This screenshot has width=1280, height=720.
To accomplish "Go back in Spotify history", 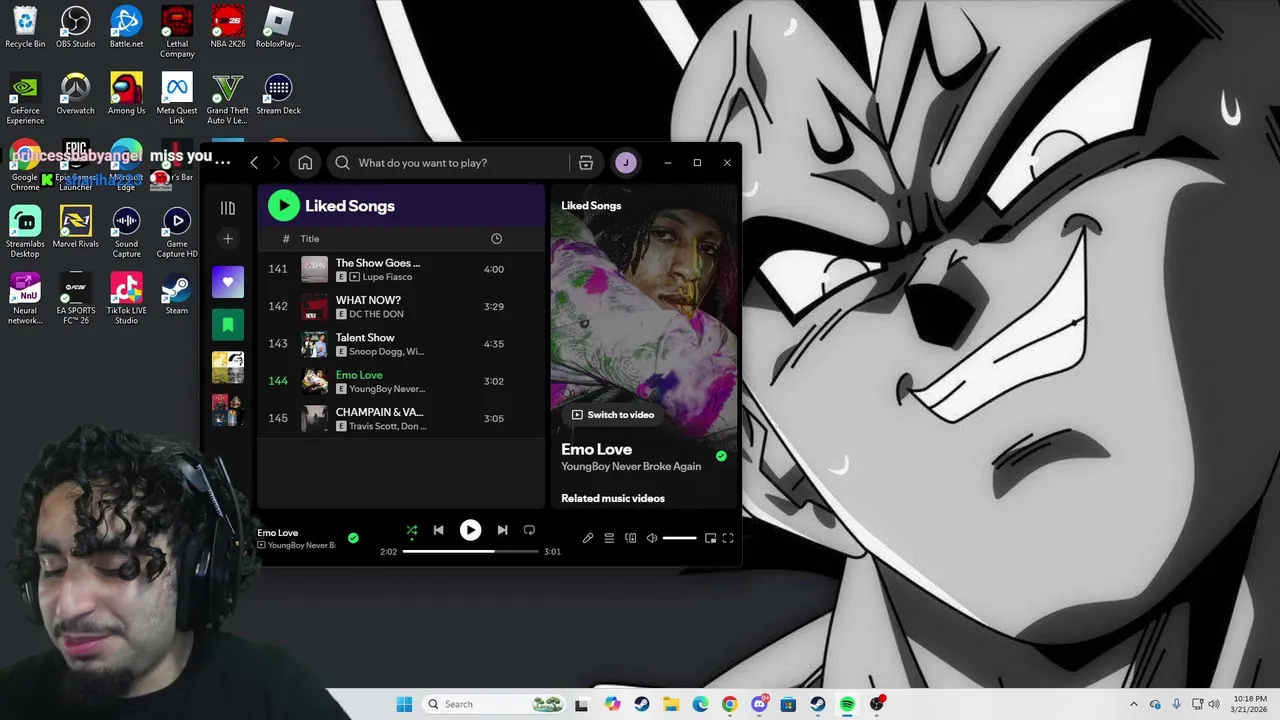I will [x=254, y=163].
